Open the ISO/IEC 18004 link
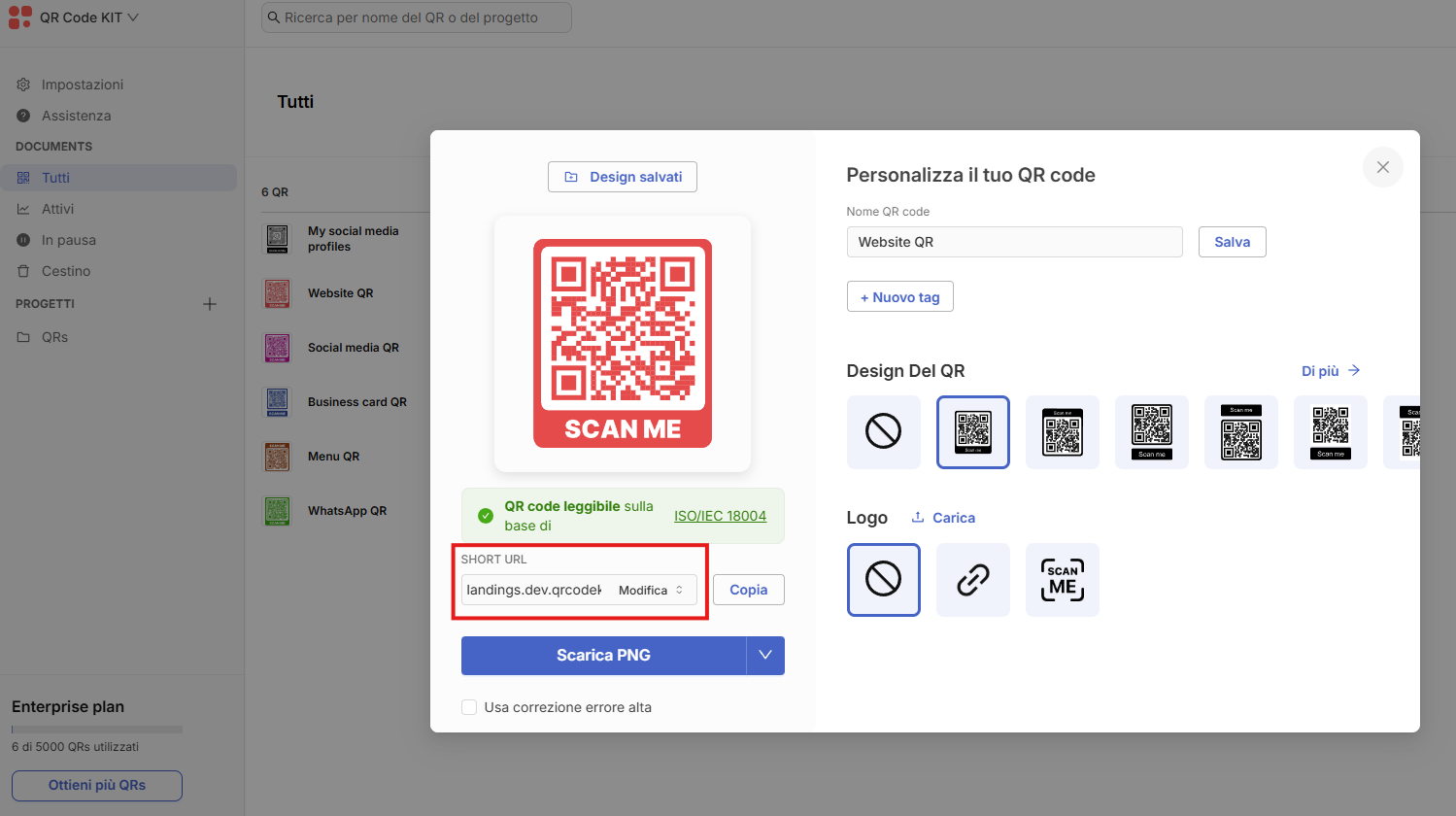Screen dimensions: 1456x816 (x=720, y=516)
